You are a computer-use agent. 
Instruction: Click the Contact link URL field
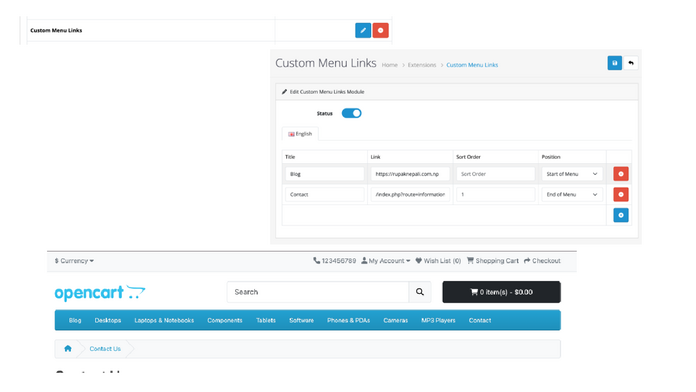click(410, 194)
